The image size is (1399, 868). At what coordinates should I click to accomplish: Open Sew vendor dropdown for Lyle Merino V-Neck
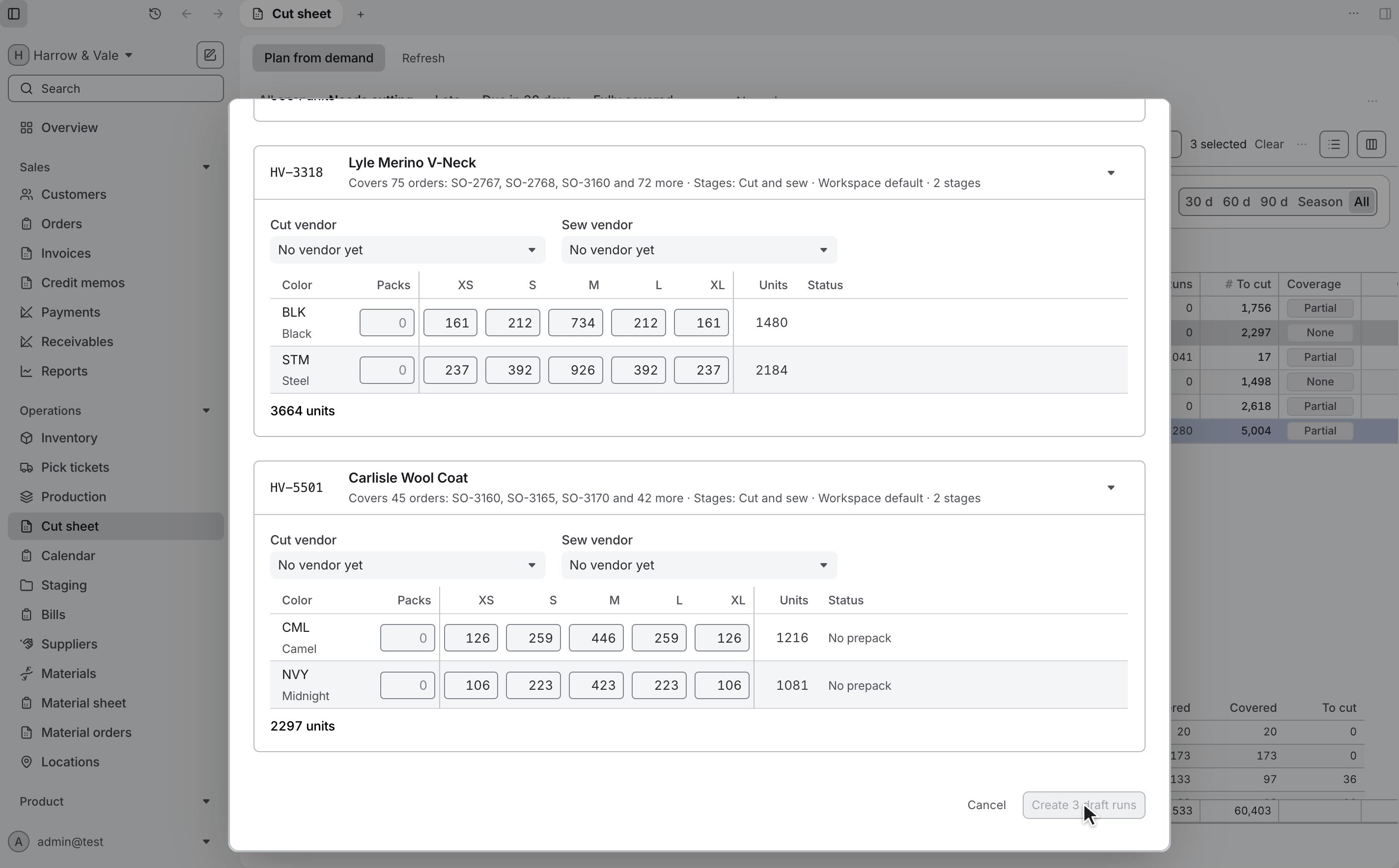pyautogui.click(x=699, y=250)
